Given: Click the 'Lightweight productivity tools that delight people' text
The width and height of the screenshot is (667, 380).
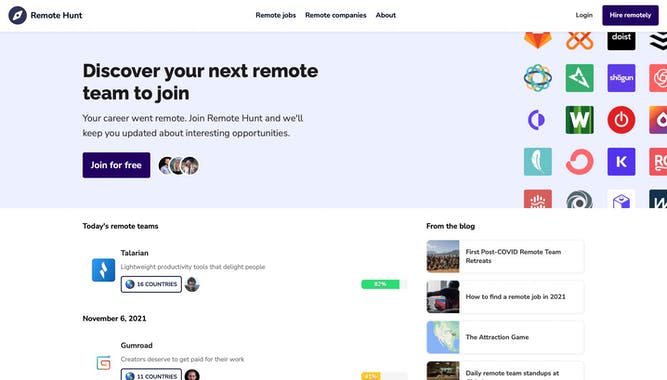Looking at the screenshot, I should (193, 267).
